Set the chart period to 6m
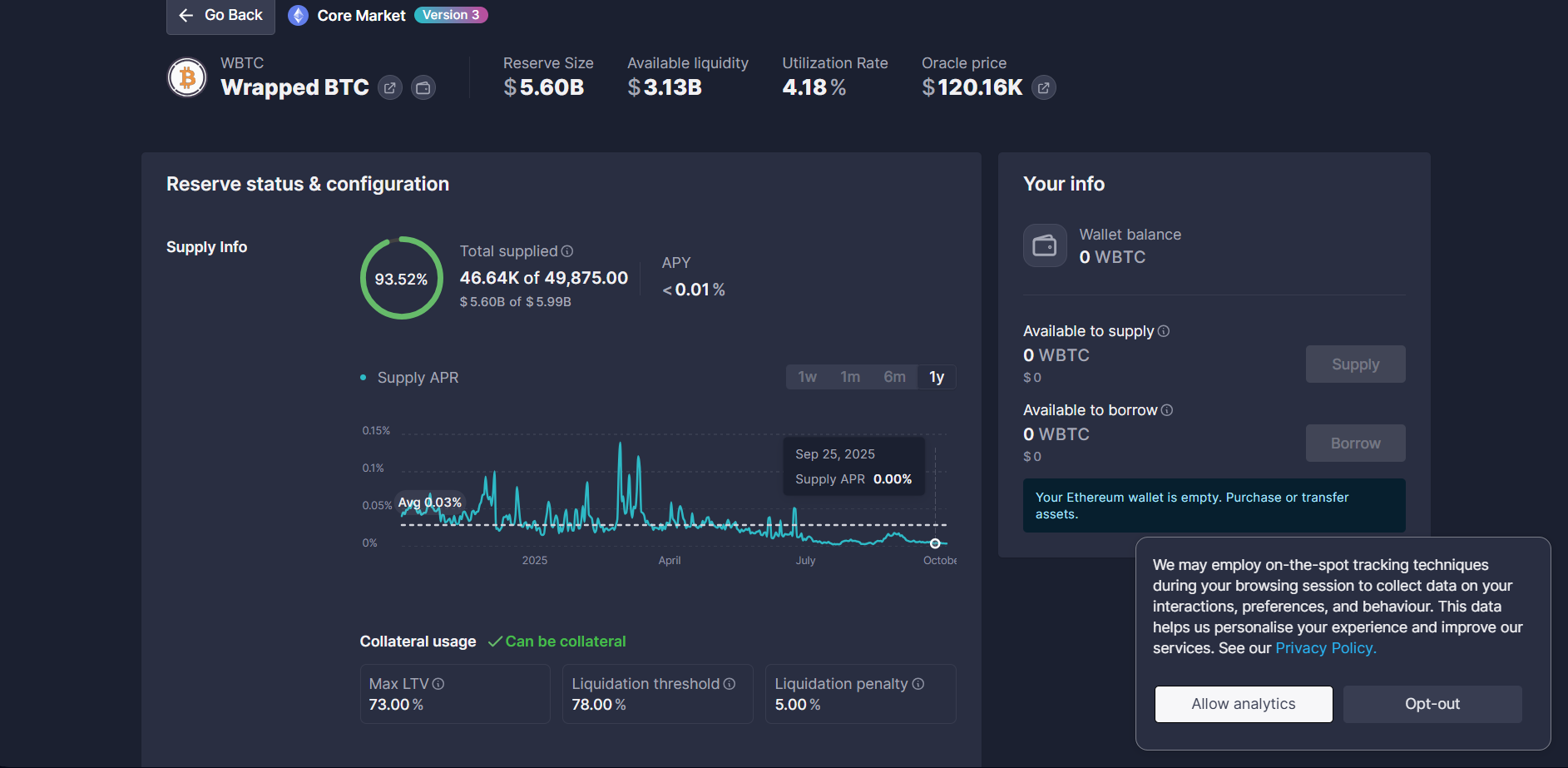1568x768 pixels. (x=894, y=377)
